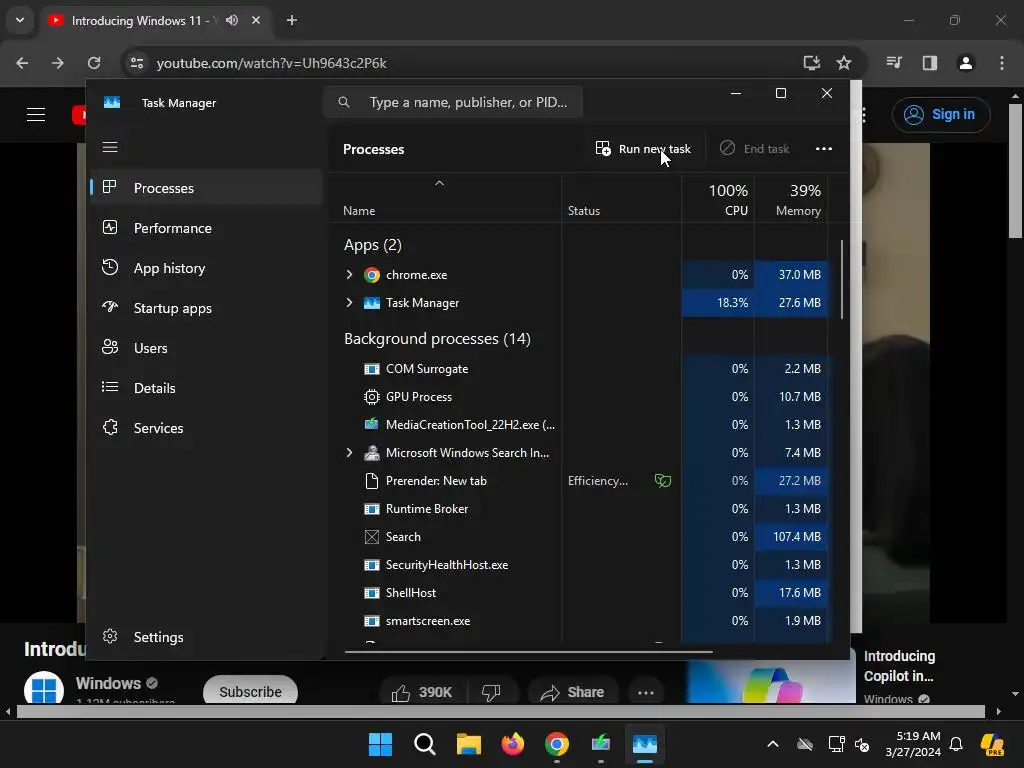Open the Services page
This screenshot has width=1024, height=768.
point(206,428)
